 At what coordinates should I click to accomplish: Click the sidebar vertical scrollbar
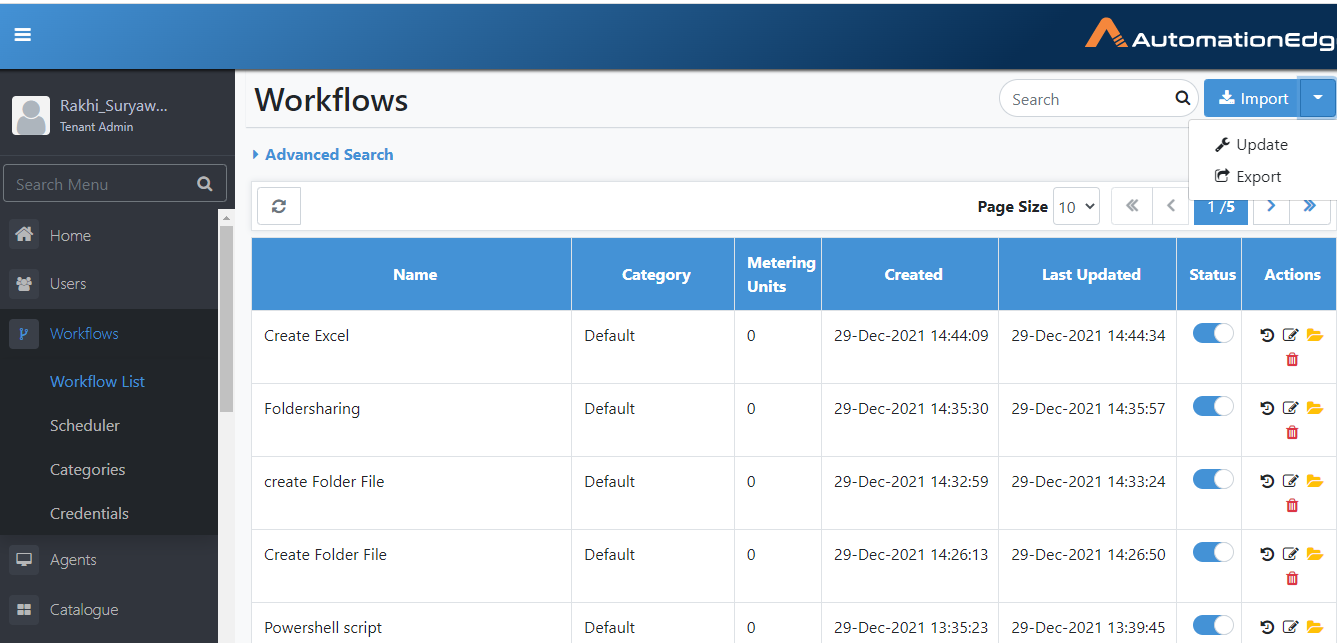pyautogui.click(x=226, y=320)
